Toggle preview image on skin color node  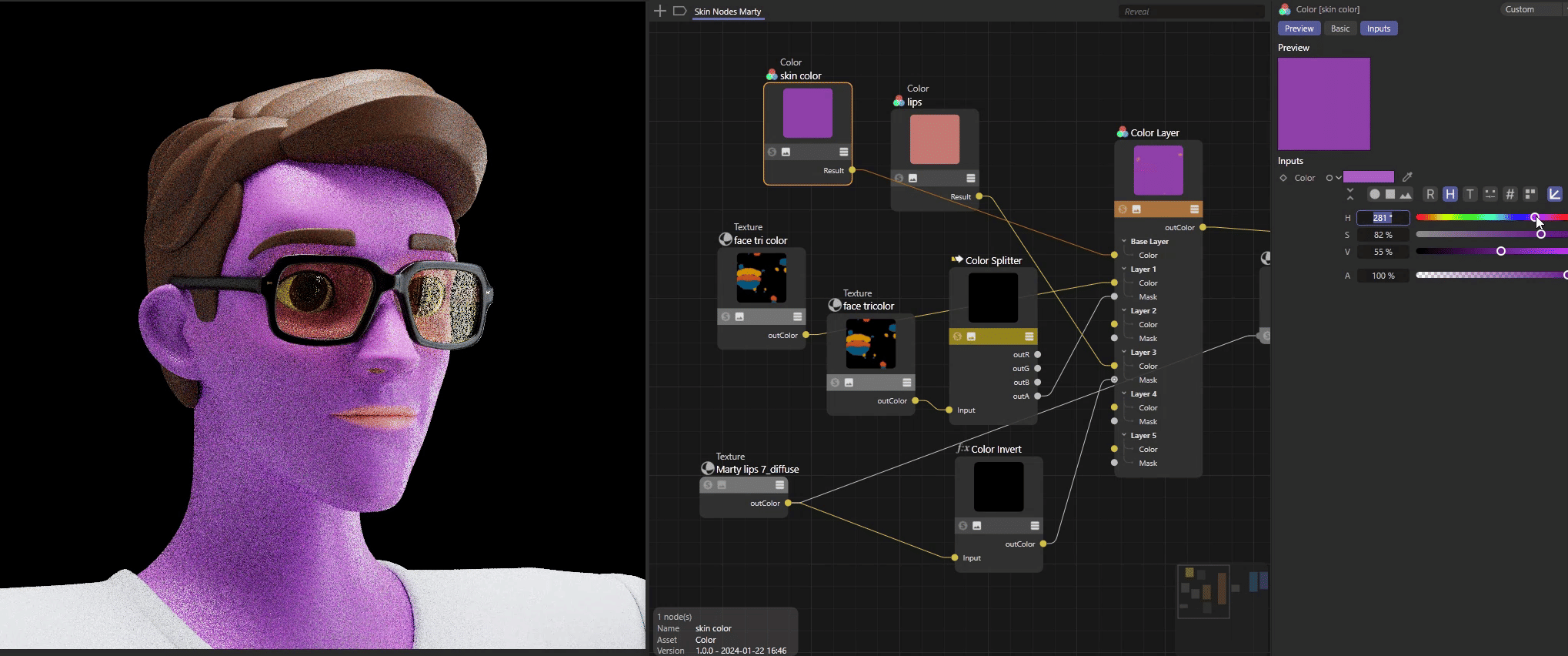(786, 152)
